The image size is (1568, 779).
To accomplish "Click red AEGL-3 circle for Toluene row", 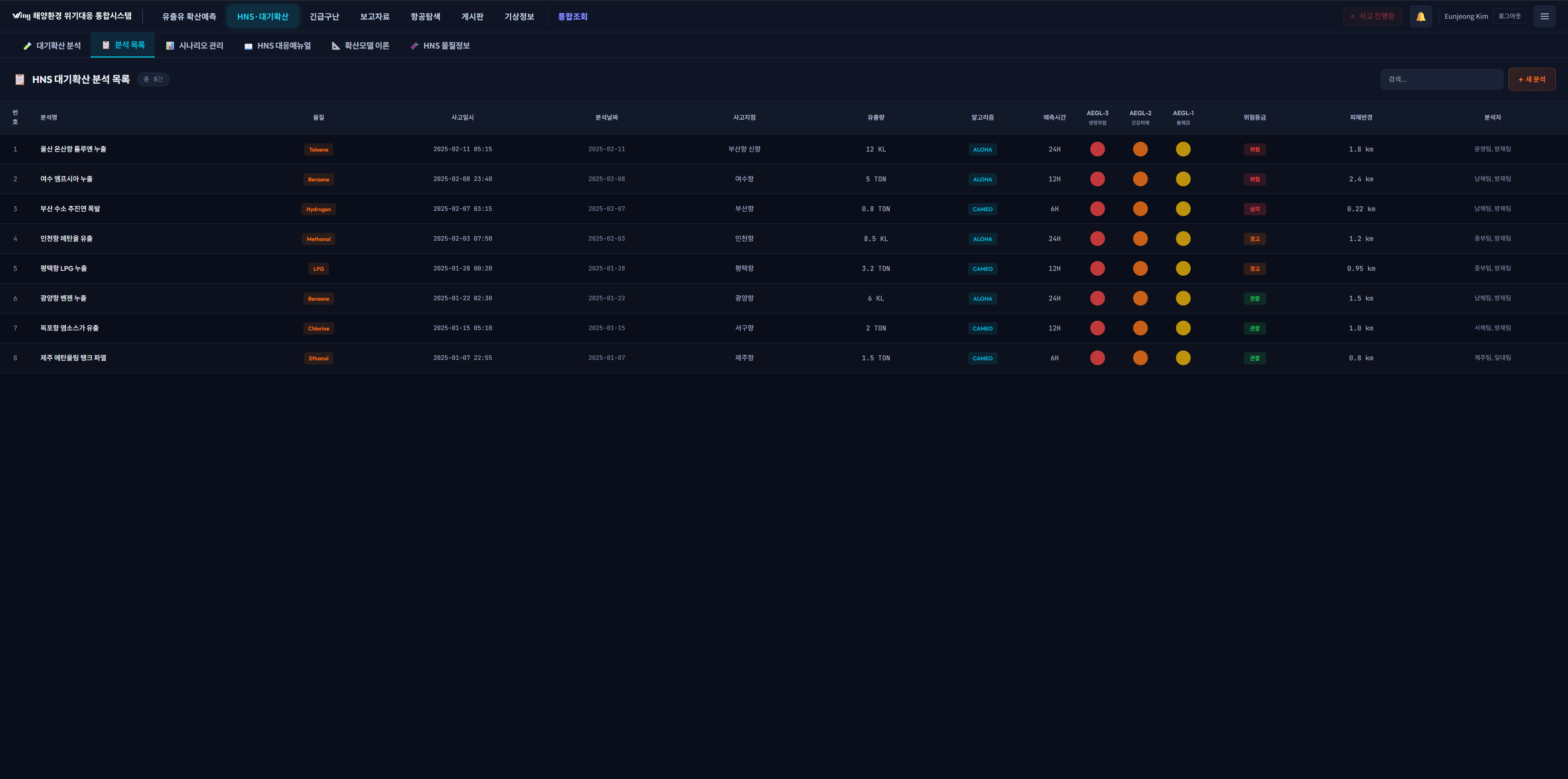I will pos(1097,149).
